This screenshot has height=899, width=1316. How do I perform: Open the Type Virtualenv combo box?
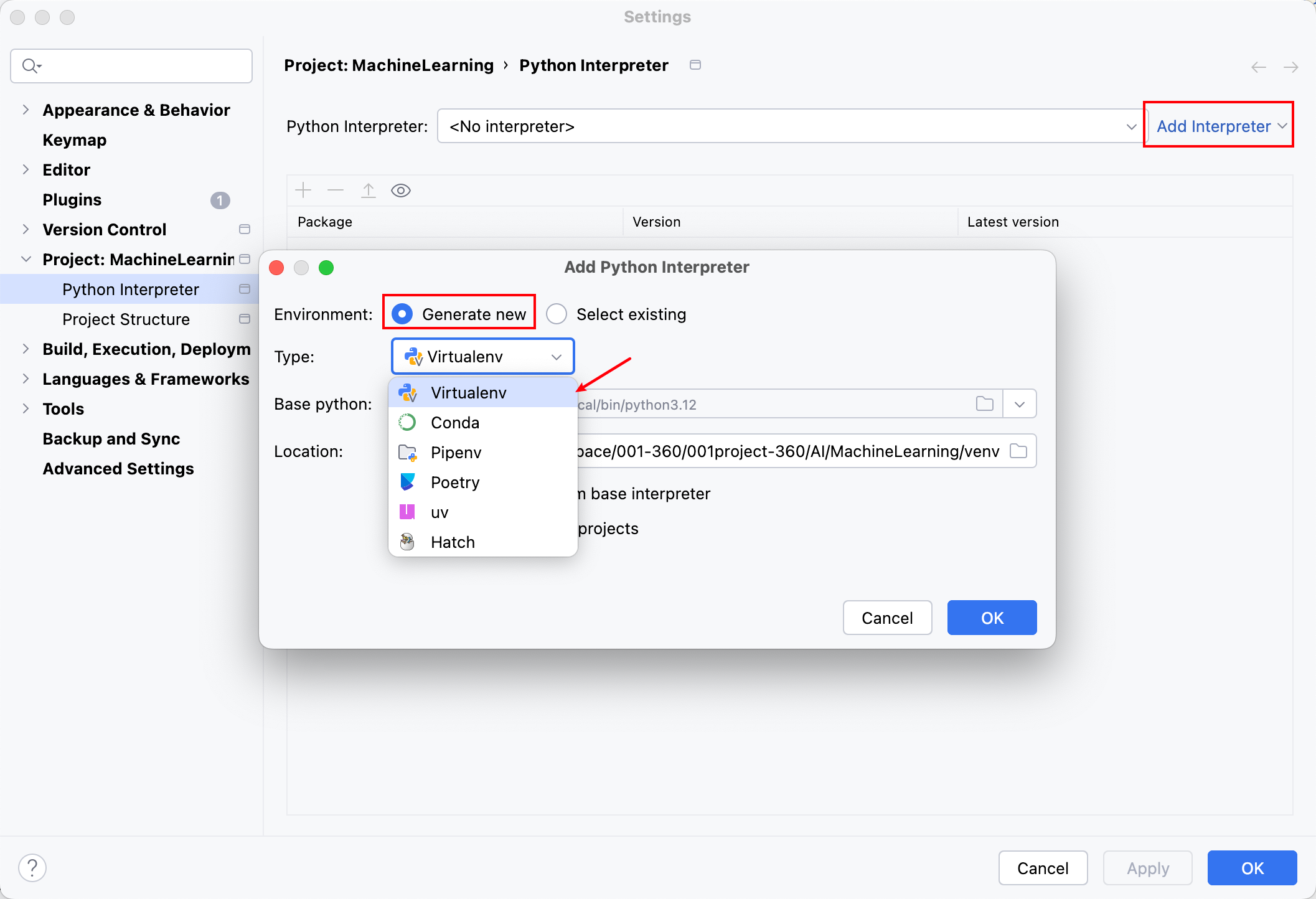482,357
